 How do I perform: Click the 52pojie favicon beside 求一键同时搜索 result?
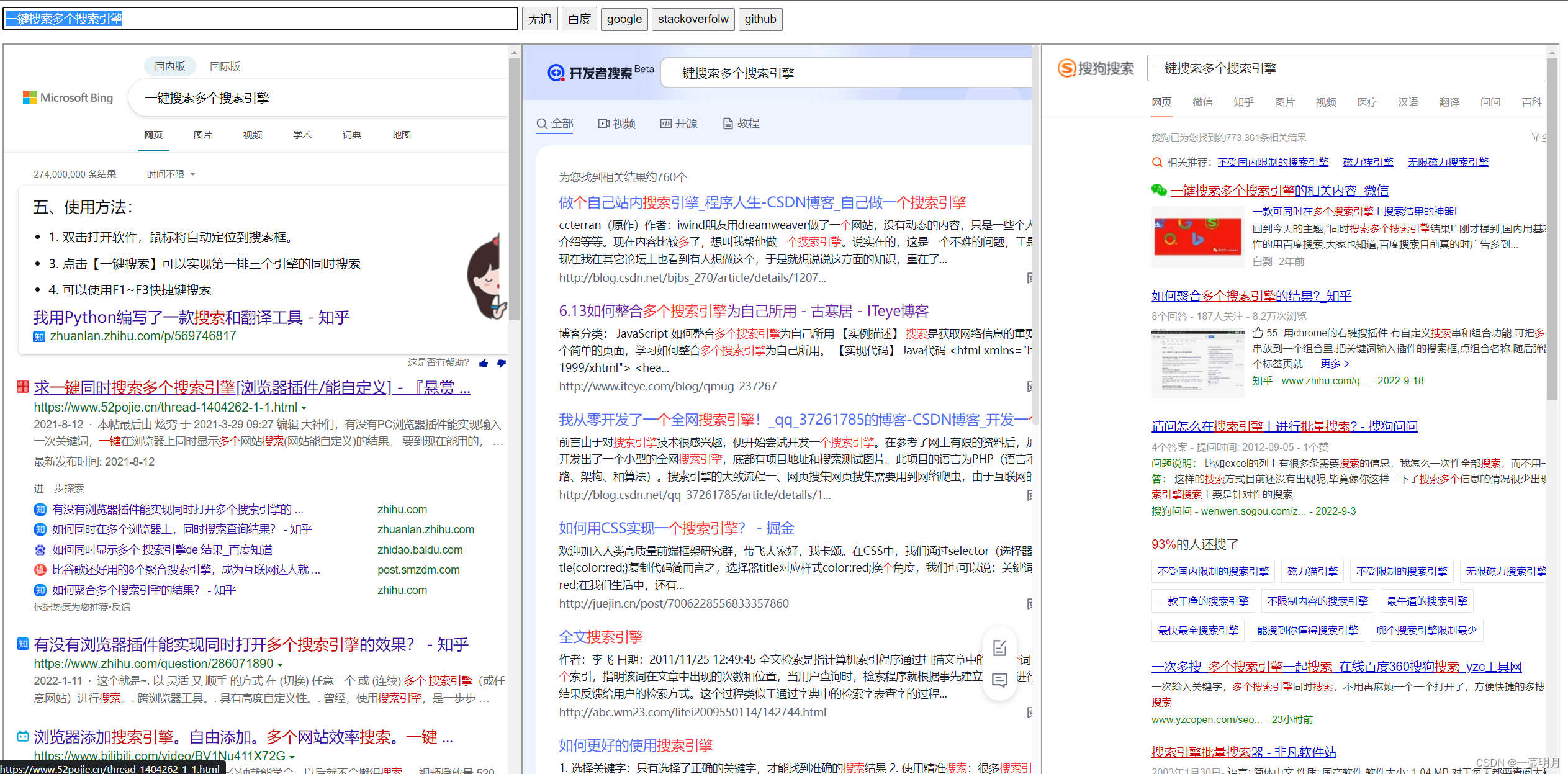tap(23, 387)
